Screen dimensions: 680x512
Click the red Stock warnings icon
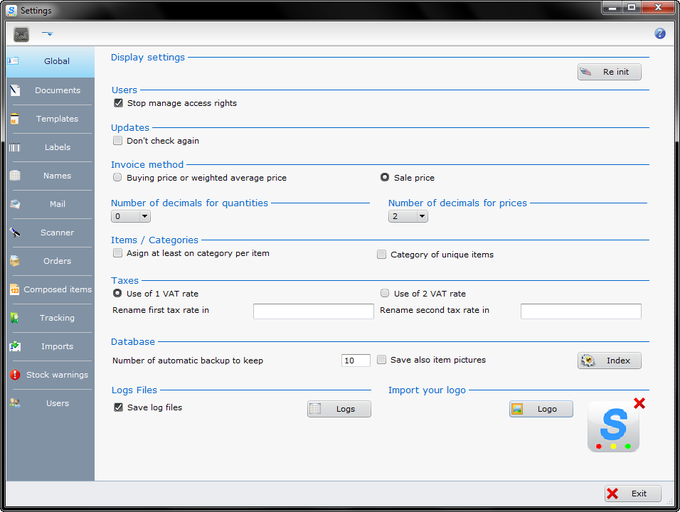(15, 375)
